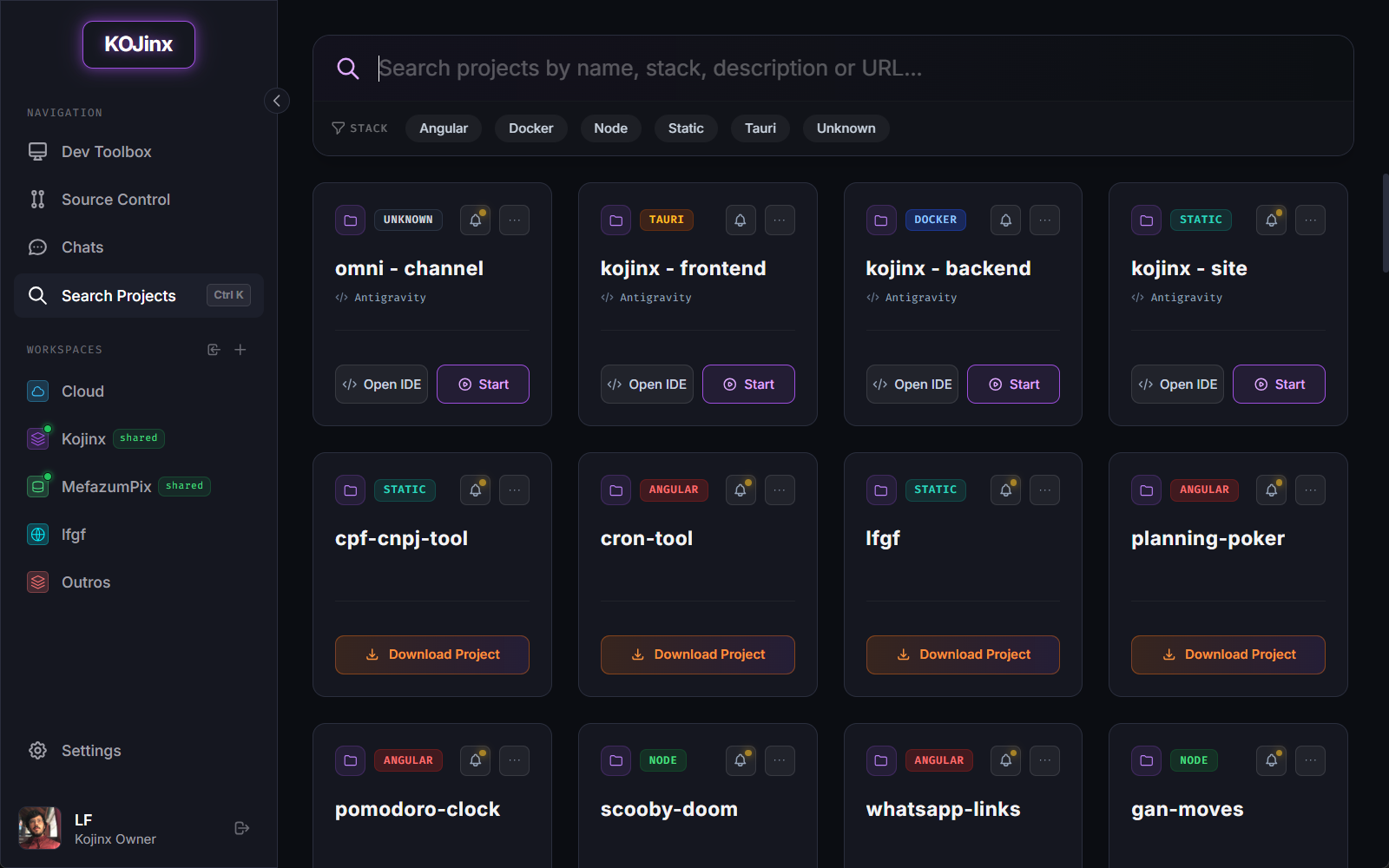Filter projects by Tauri stack
1389x868 pixels.
click(760, 128)
